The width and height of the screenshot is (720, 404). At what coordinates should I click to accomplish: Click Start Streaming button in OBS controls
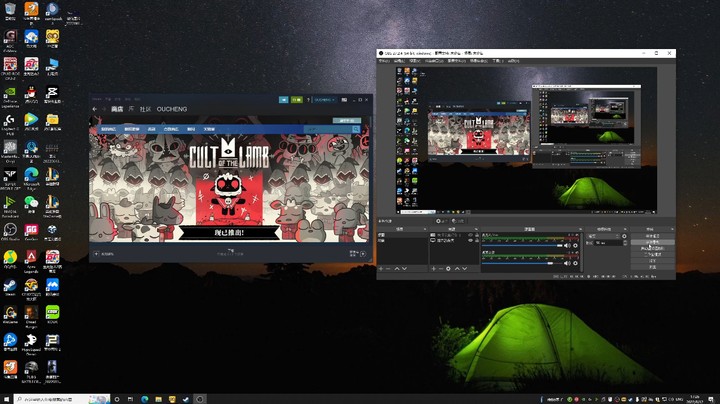[653, 236]
